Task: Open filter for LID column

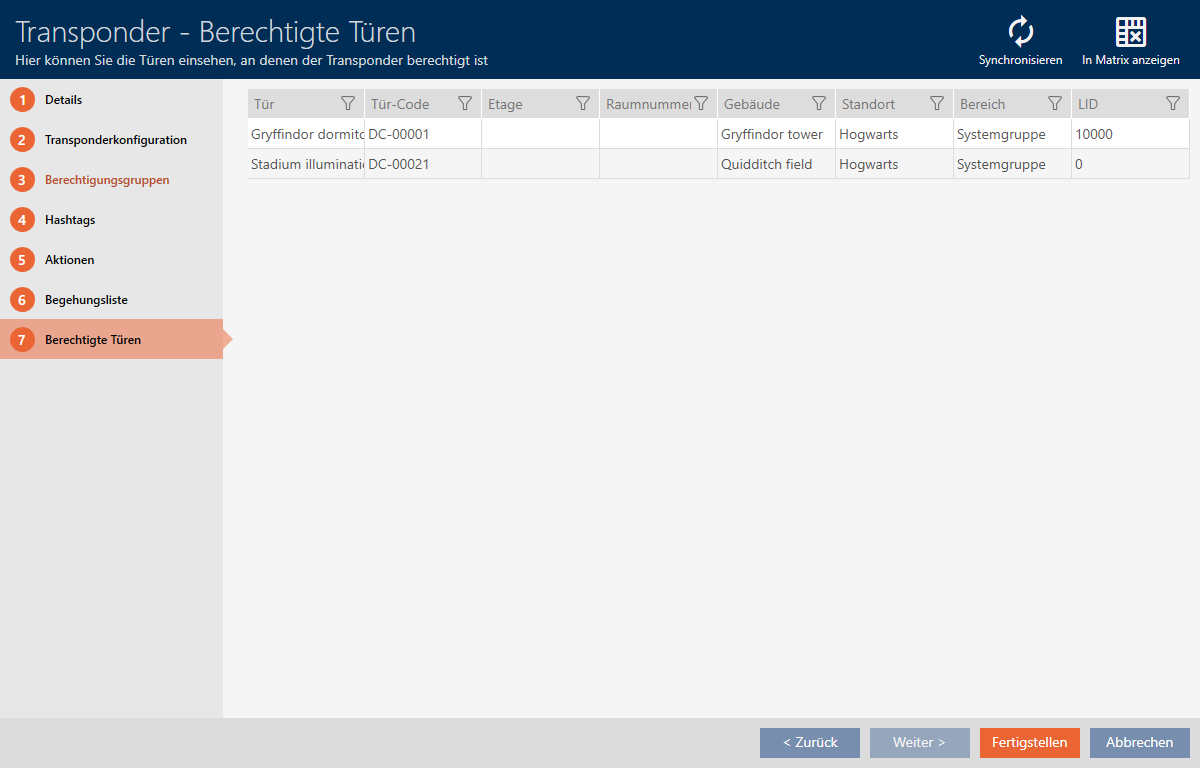Action: point(1173,104)
